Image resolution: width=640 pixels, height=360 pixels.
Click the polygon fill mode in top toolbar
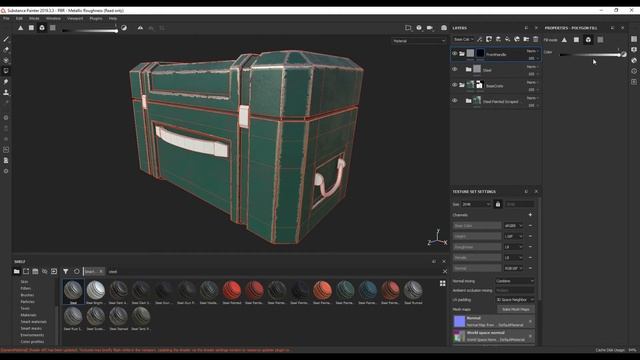(31, 28)
